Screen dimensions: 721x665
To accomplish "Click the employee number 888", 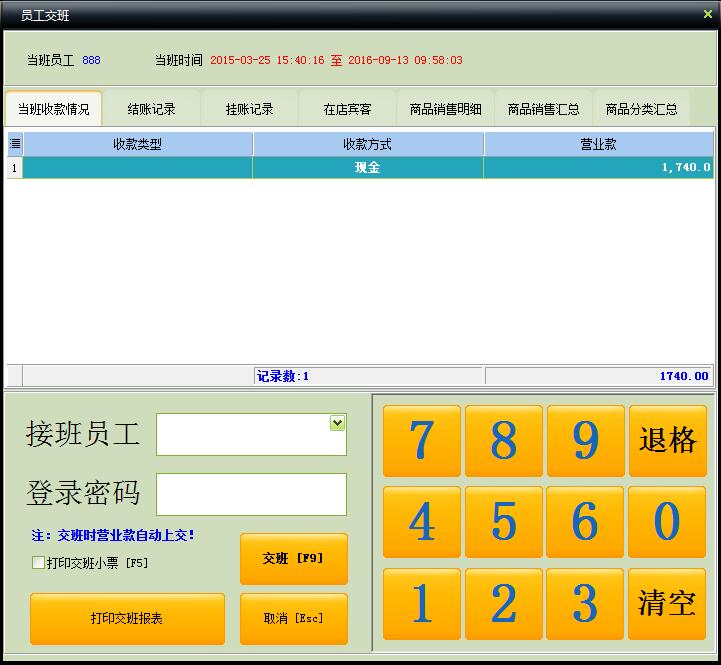I will click(x=91, y=60).
